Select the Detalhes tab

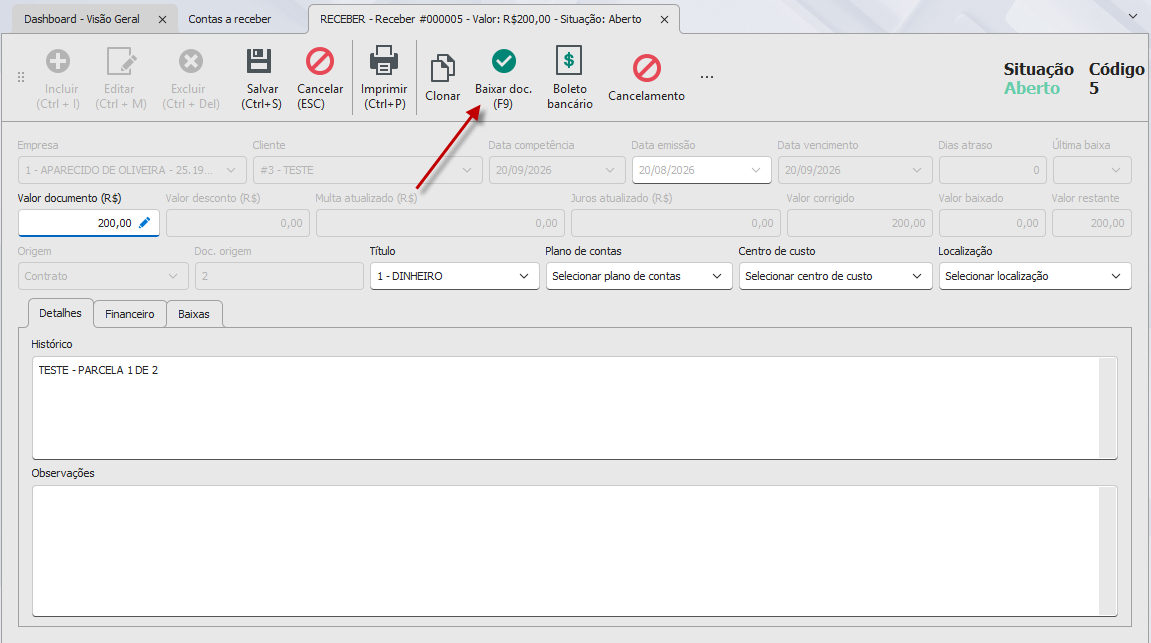click(60, 313)
